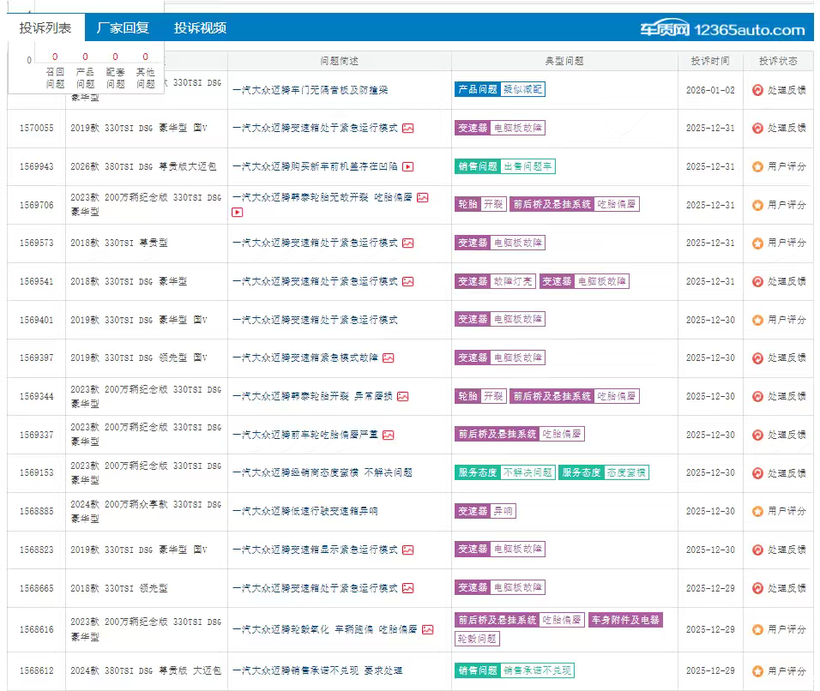
Task: Open complaint 一汽大众迈腾车门无隔音板及防撞梁
Action: point(310,90)
